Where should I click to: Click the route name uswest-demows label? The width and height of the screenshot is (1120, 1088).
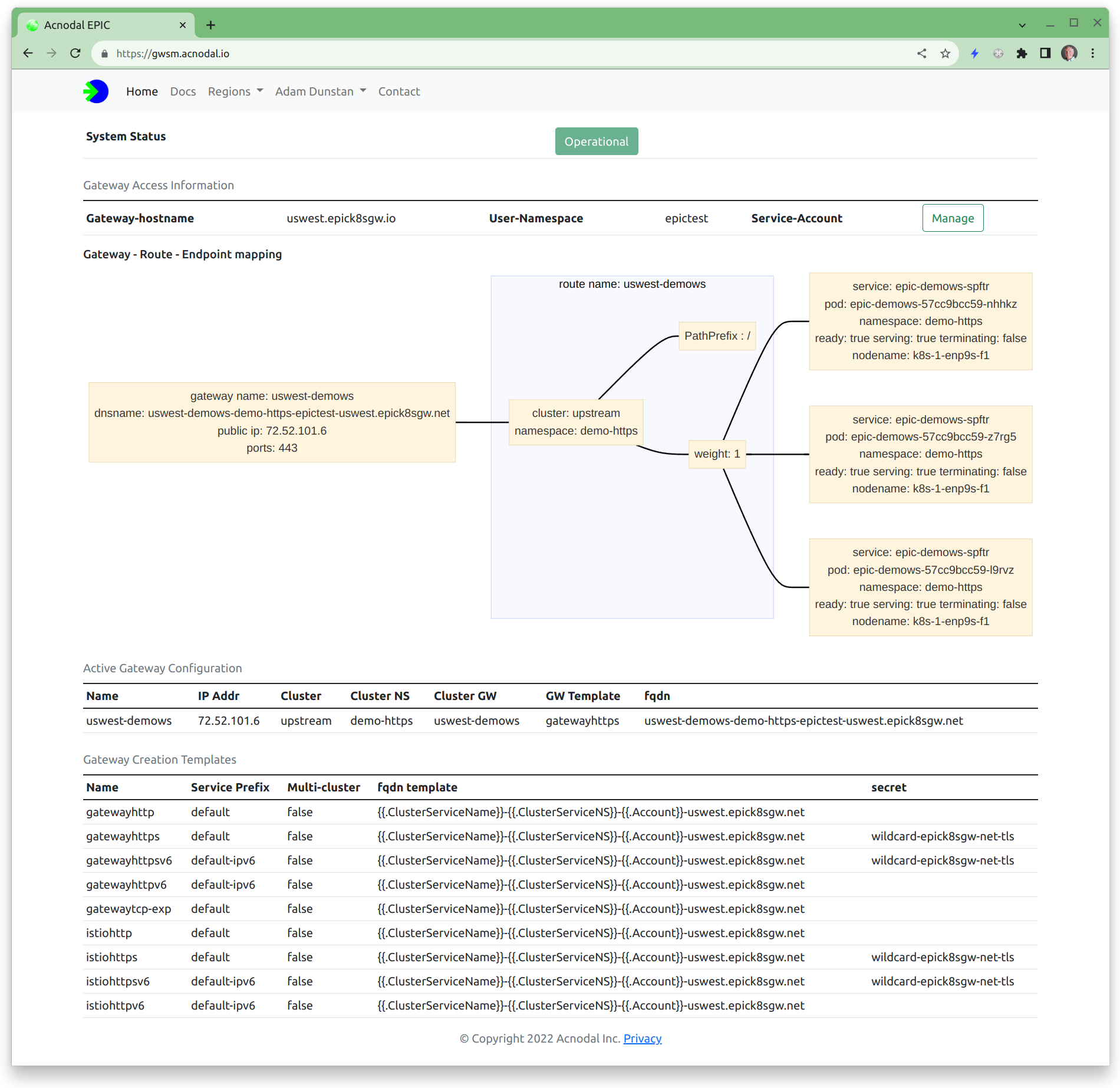(x=633, y=284)
